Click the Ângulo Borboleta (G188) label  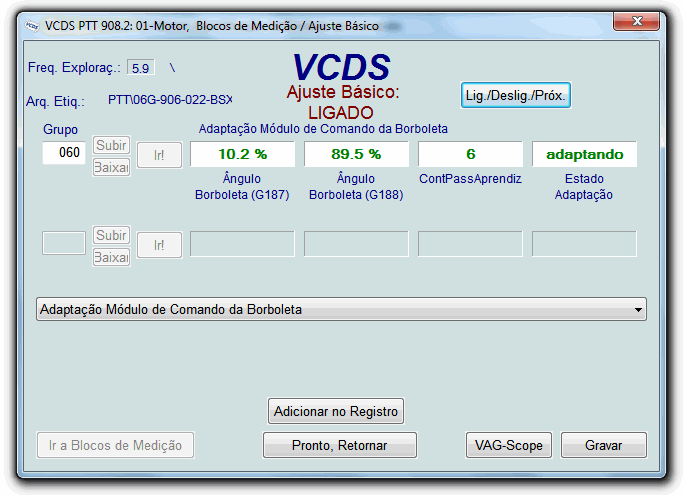coord(356,187)
